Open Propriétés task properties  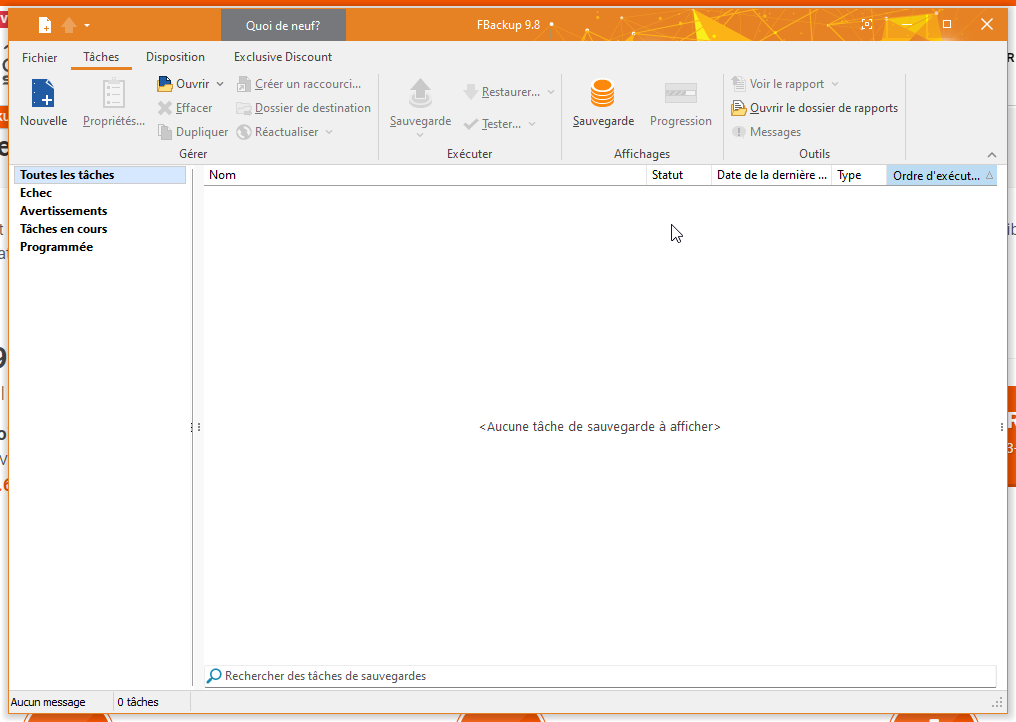(x=113, y=102)
